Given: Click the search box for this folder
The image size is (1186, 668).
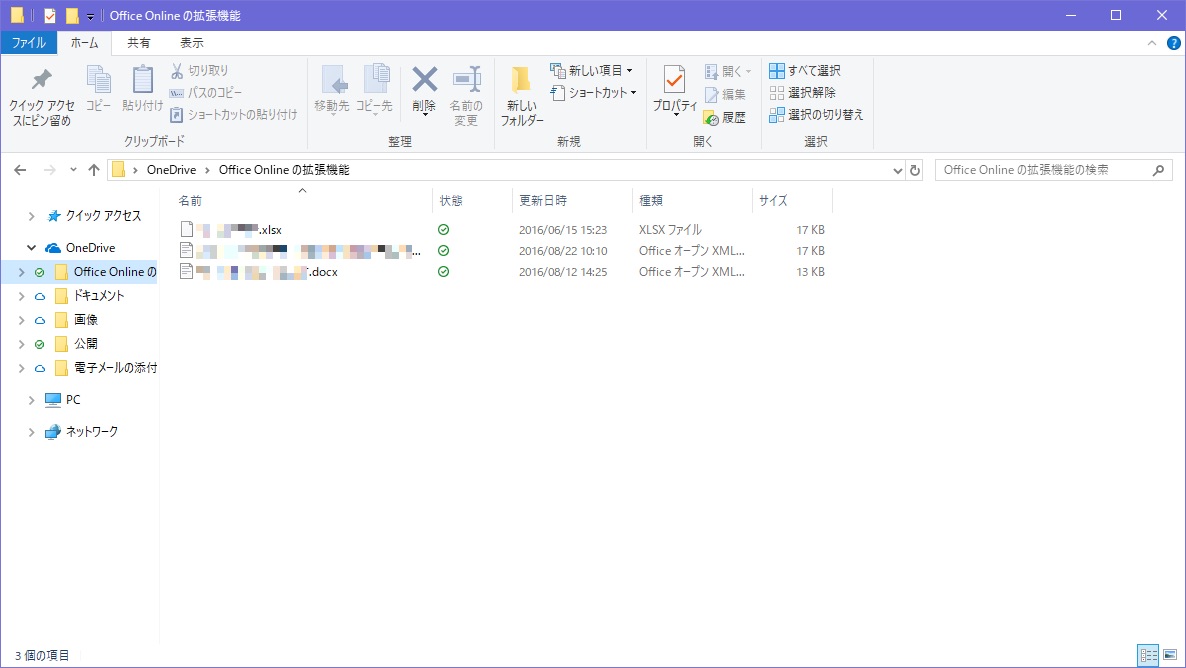Looking at the screenshot, I should point(1054,170).
